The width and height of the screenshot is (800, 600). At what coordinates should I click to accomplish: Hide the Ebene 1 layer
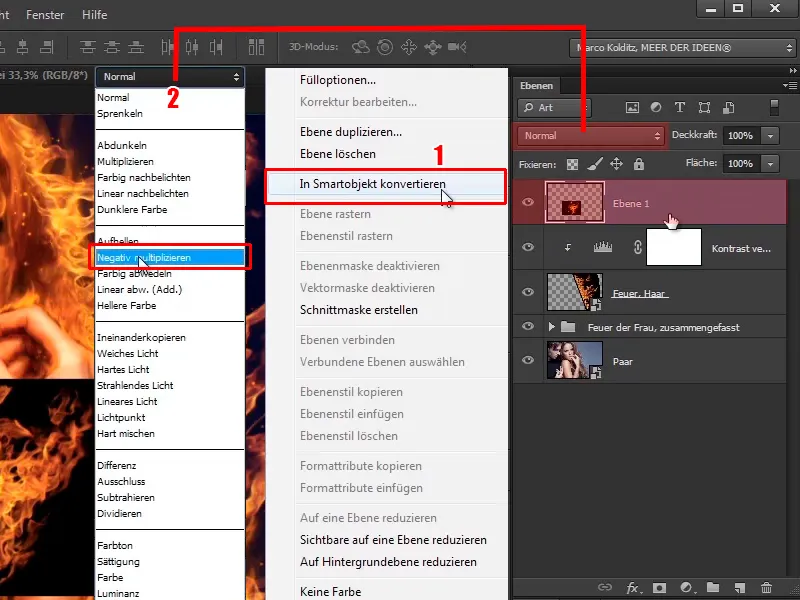(528, 202)
